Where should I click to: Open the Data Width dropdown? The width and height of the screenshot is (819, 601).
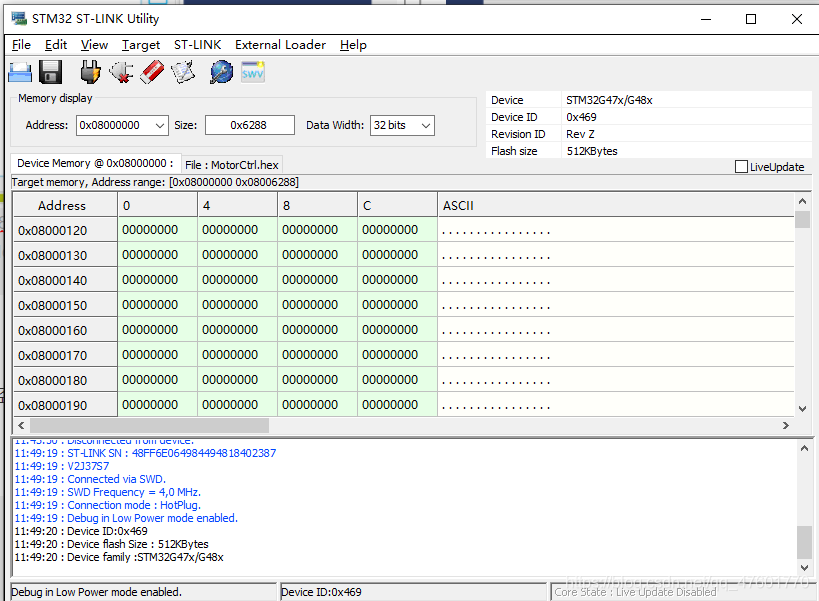tap(426, 125)
